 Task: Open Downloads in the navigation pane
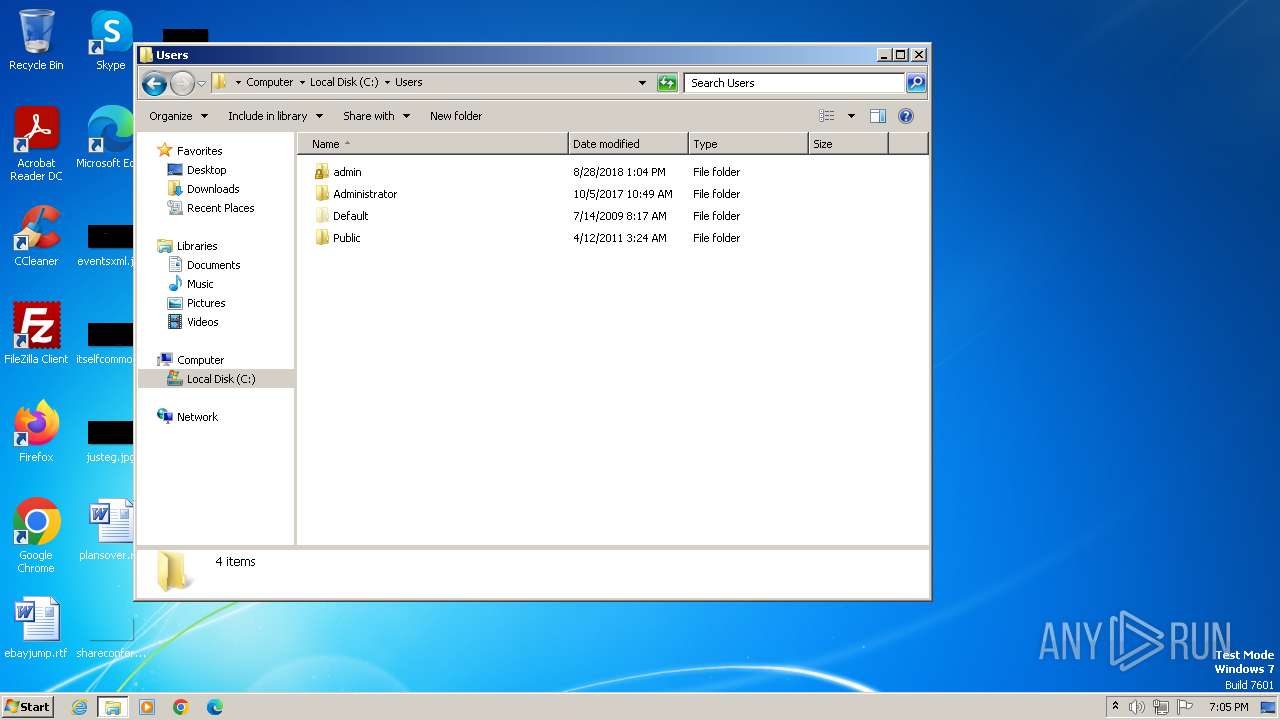tap(212, 189)
